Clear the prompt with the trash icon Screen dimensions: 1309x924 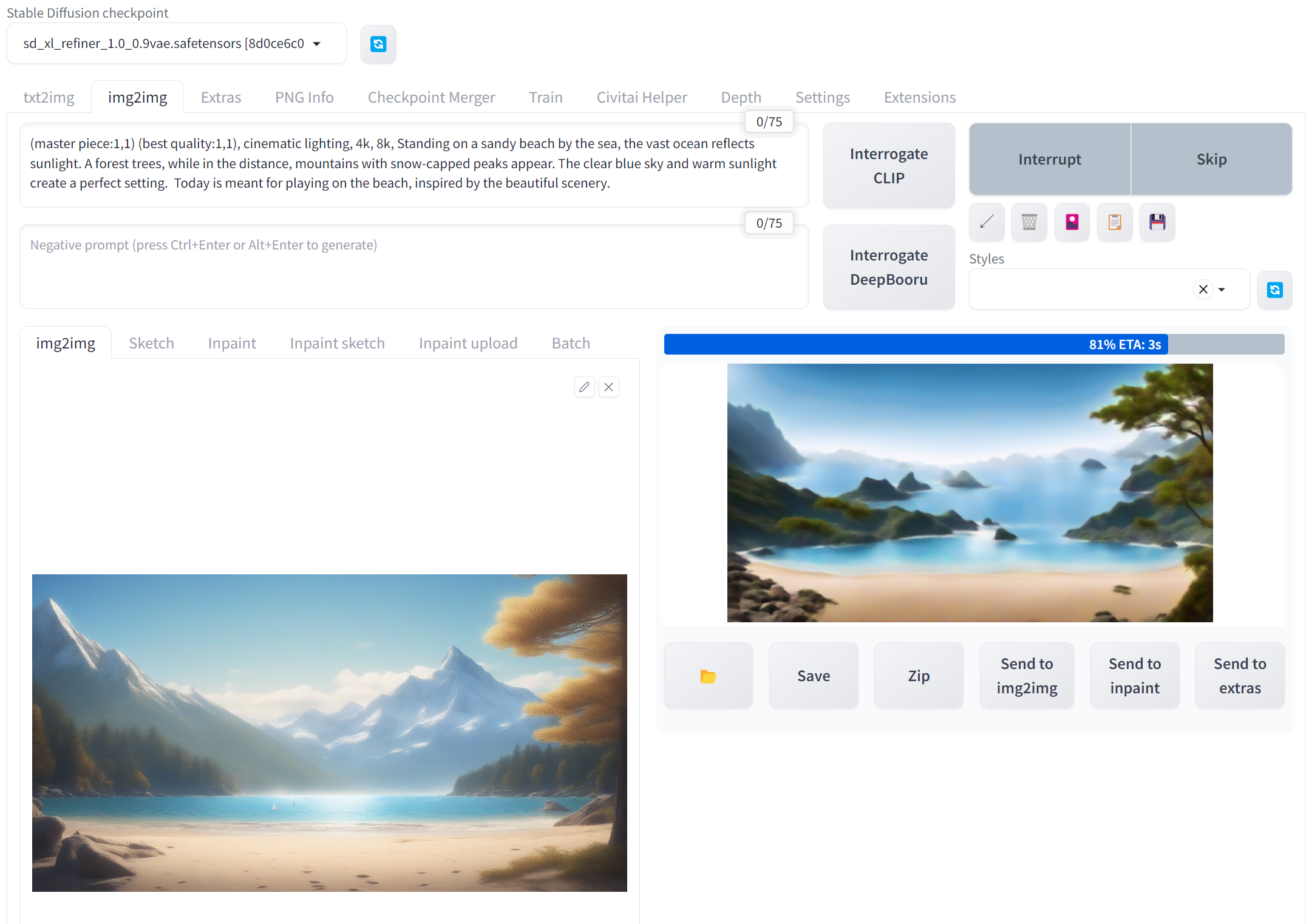point(1030,222)
